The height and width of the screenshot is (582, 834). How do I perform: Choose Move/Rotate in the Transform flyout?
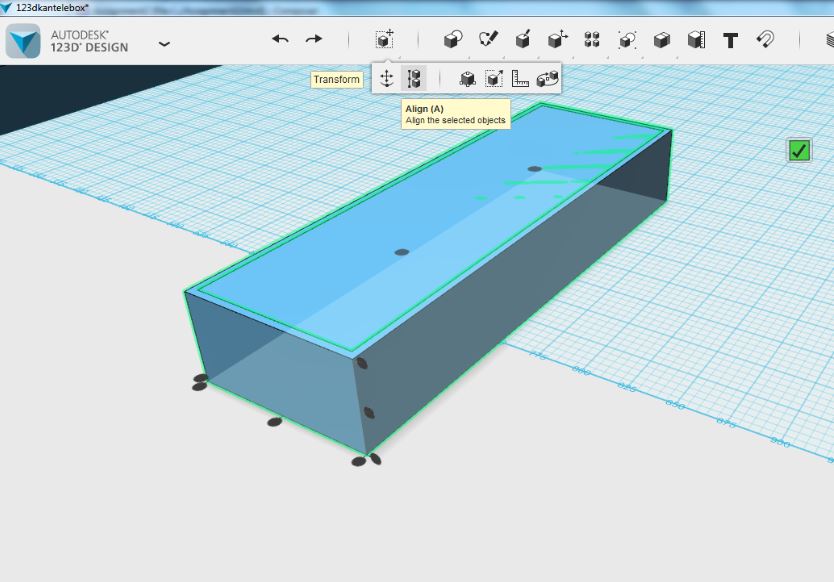[387, 79]
